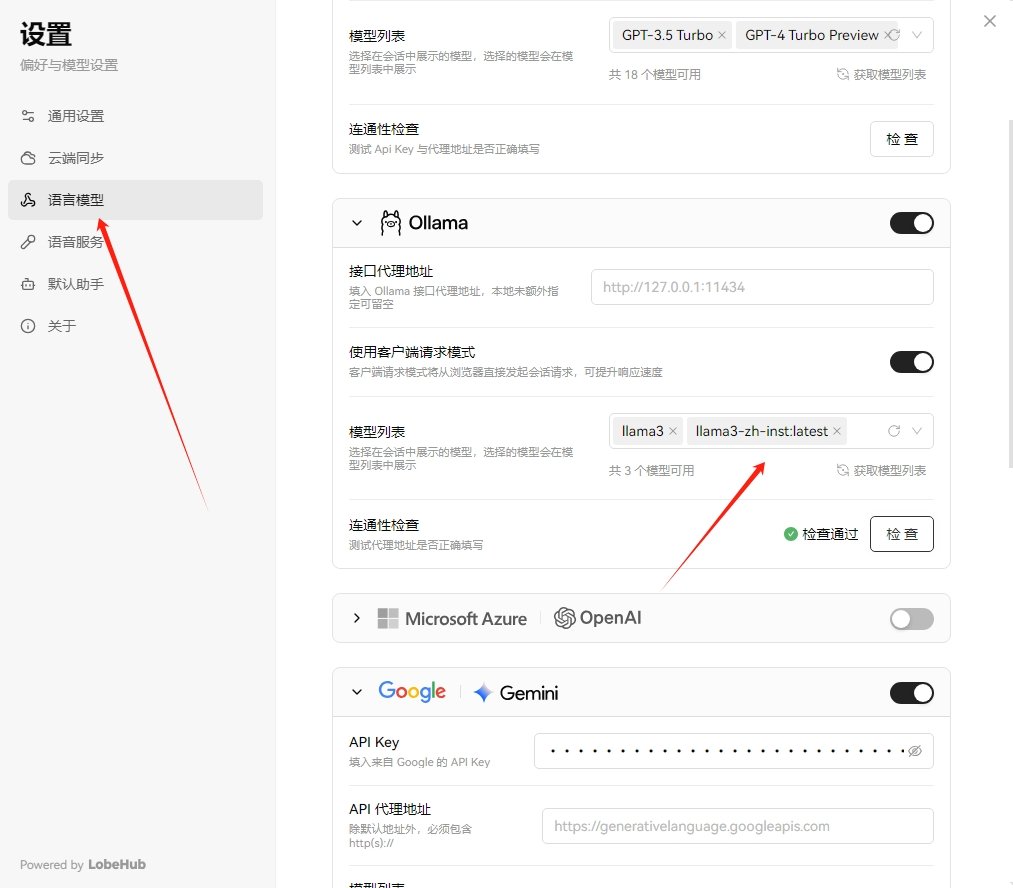
Task: Click 获取模型列表 under the 3 models text
Action: pyautogui.click(x=881, y=470)
